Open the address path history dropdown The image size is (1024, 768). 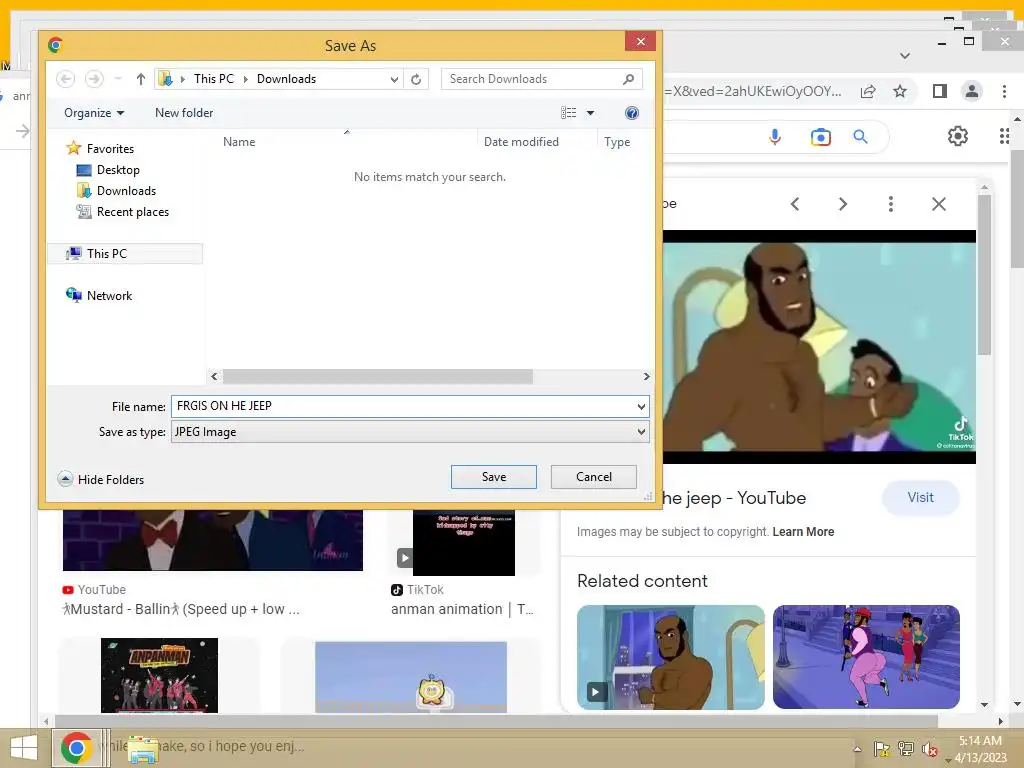click(x=394, y=80)
